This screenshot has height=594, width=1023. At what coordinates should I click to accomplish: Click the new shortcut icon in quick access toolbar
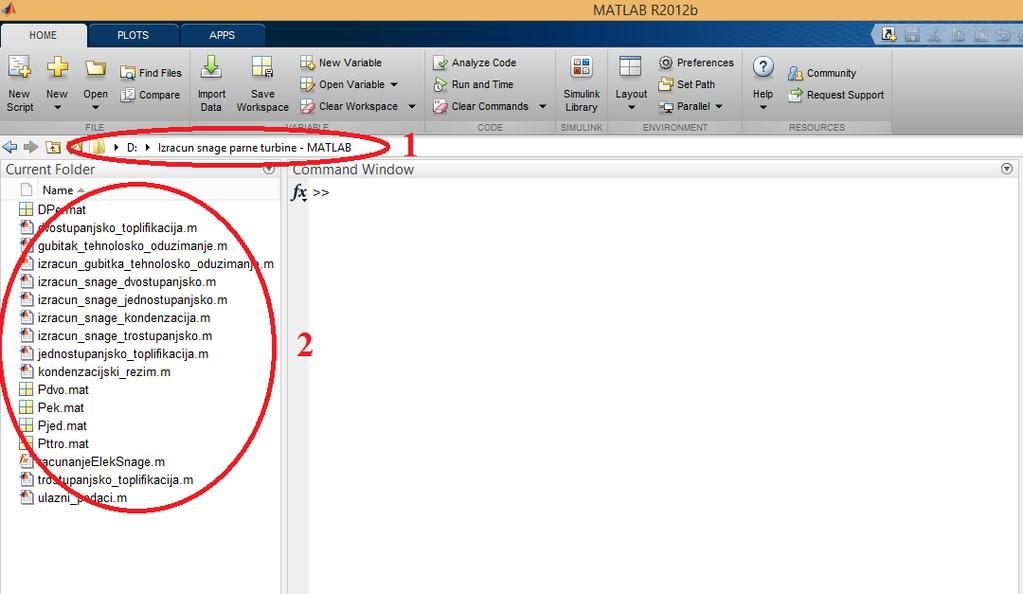tap(889, 35)
